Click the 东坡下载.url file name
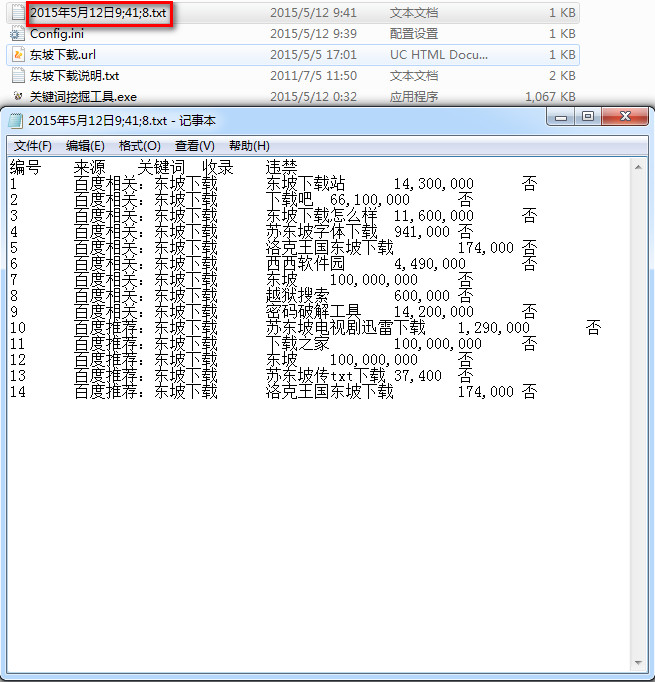 click(x=63, y=55)
